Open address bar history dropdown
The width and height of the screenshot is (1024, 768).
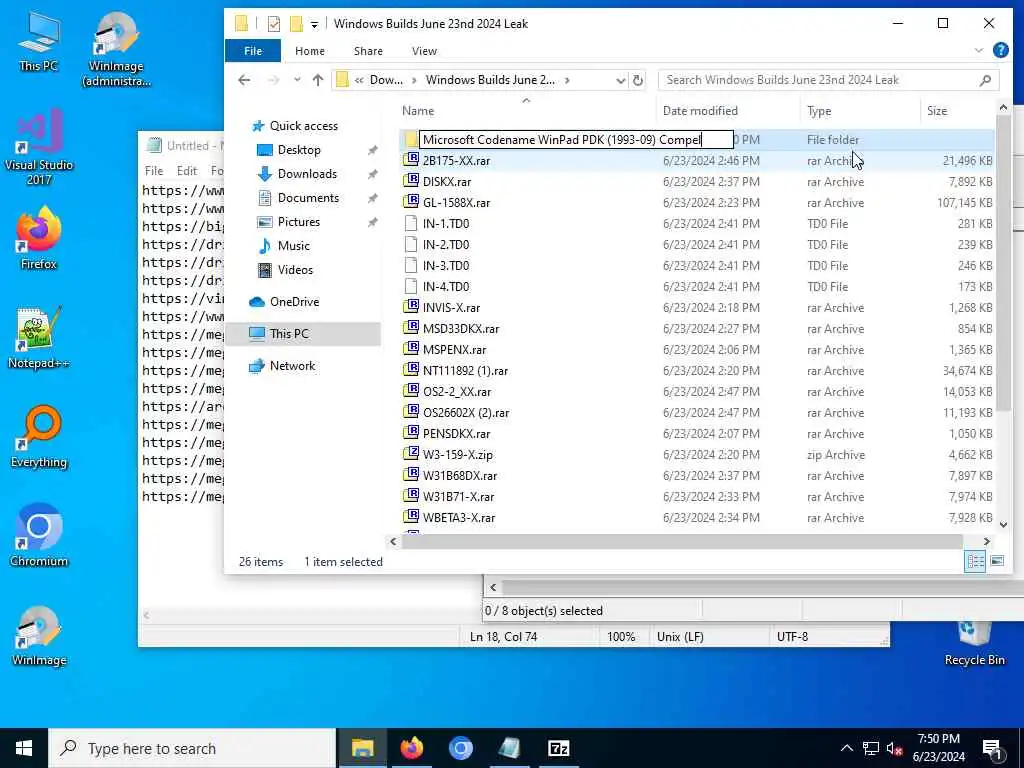tap(620, 80)
